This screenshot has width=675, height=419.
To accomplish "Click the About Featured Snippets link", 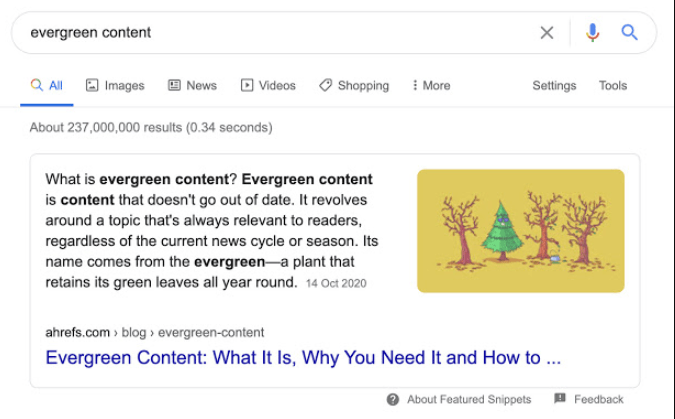I will (469, 399).
